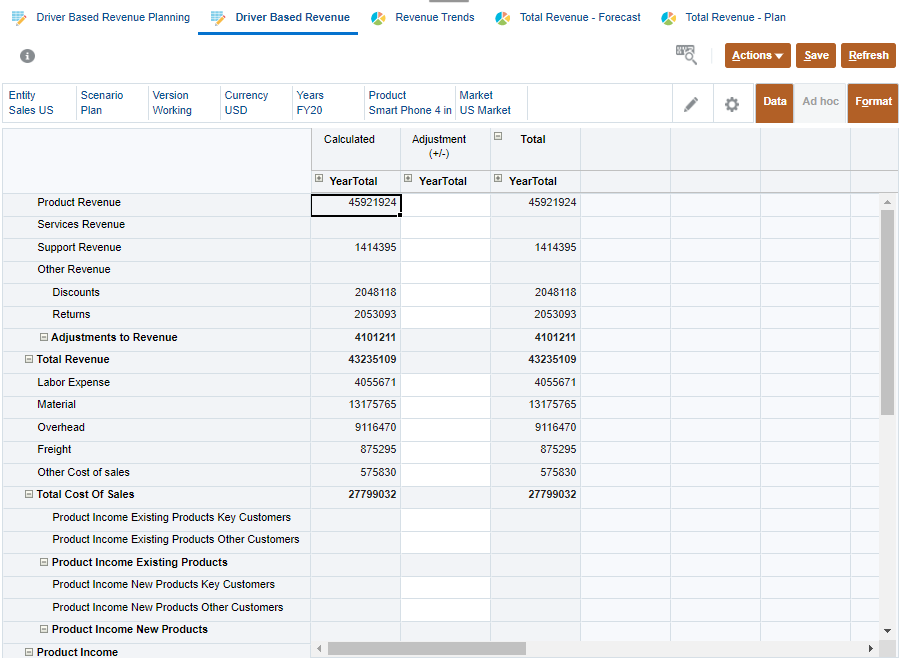Click the icon on Total Revenue - Forecast tab
The image size is (903, 663).
tap(505, 17)
